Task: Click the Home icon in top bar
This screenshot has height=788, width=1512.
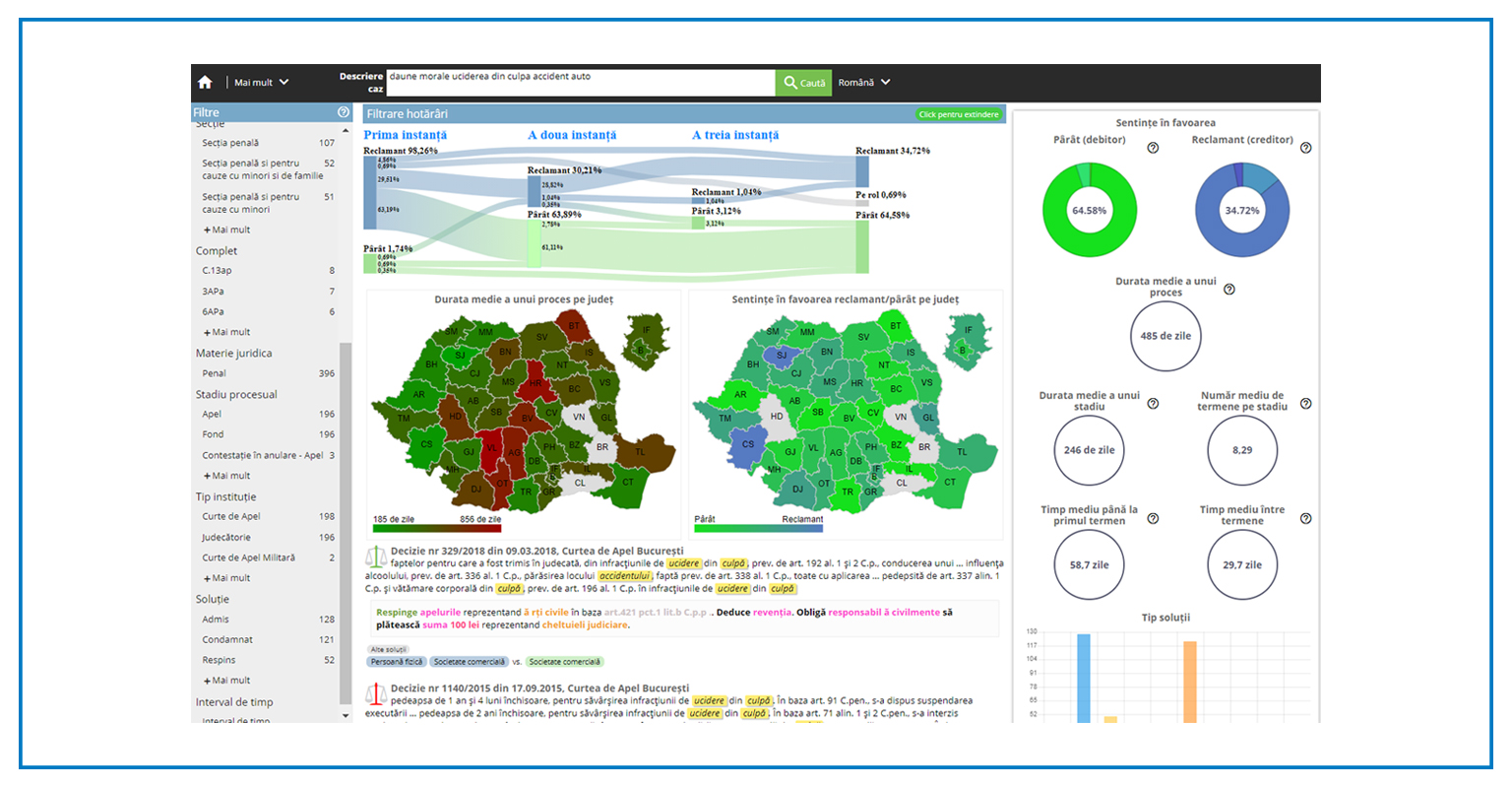Action: coord(205,83)
